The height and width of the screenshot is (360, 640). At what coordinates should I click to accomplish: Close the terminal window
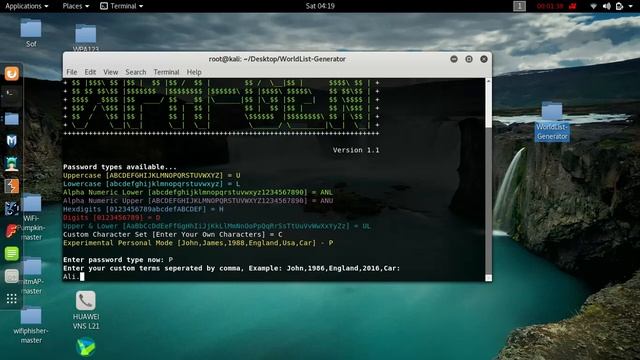tap(484, 59)
